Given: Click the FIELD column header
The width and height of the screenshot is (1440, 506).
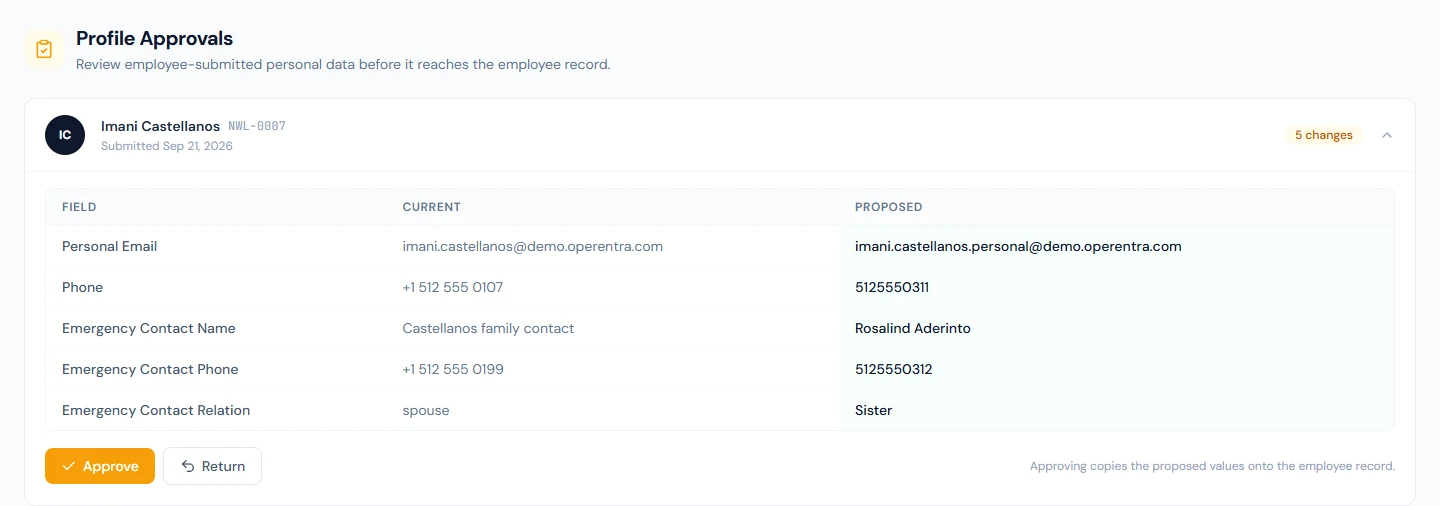Looking at the screenshot, I should tap(79, 207).
